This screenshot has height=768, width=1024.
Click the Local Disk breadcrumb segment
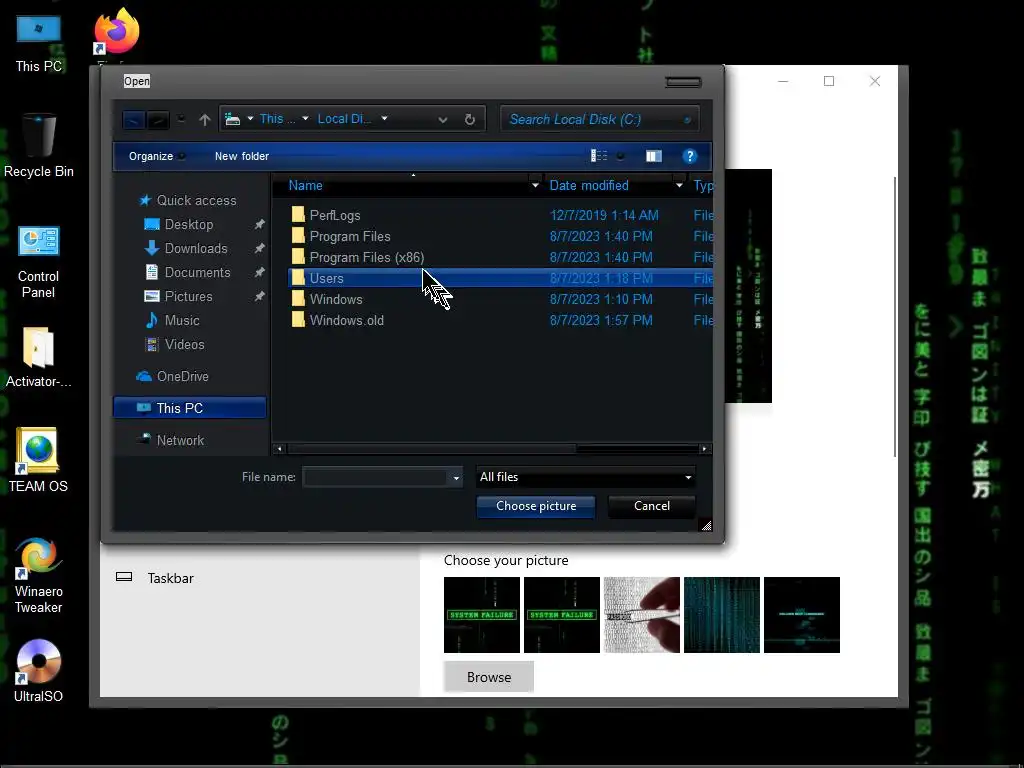(x=344, y=119)
